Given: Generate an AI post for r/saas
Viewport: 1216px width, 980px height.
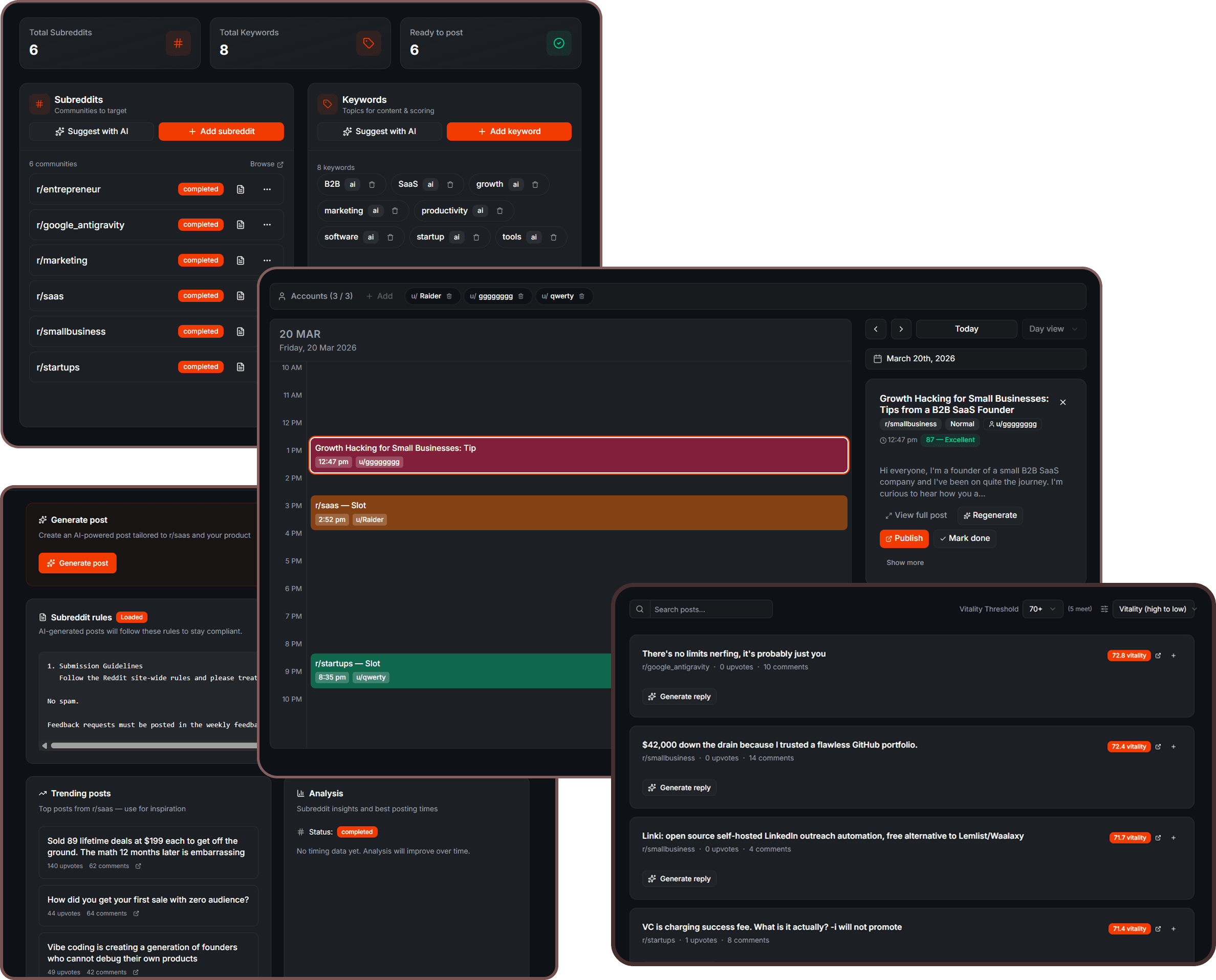Looking at the screenshot, I should coord(77,563).
